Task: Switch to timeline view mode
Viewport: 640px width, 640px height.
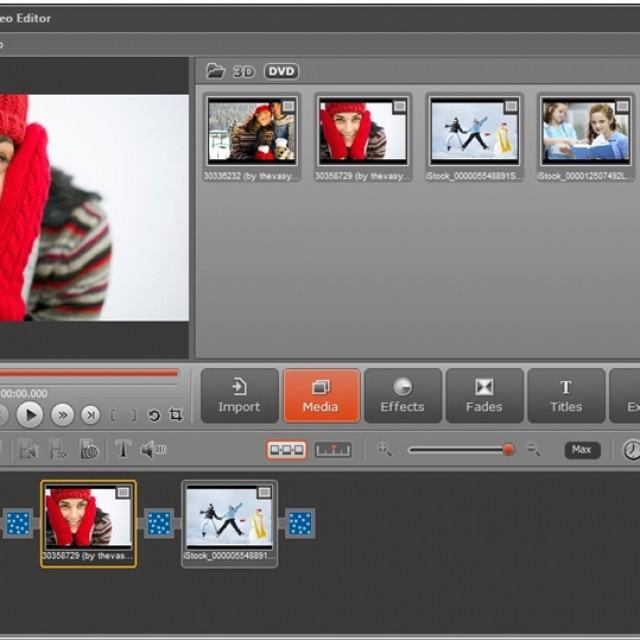Action: [x=333, y=450]
